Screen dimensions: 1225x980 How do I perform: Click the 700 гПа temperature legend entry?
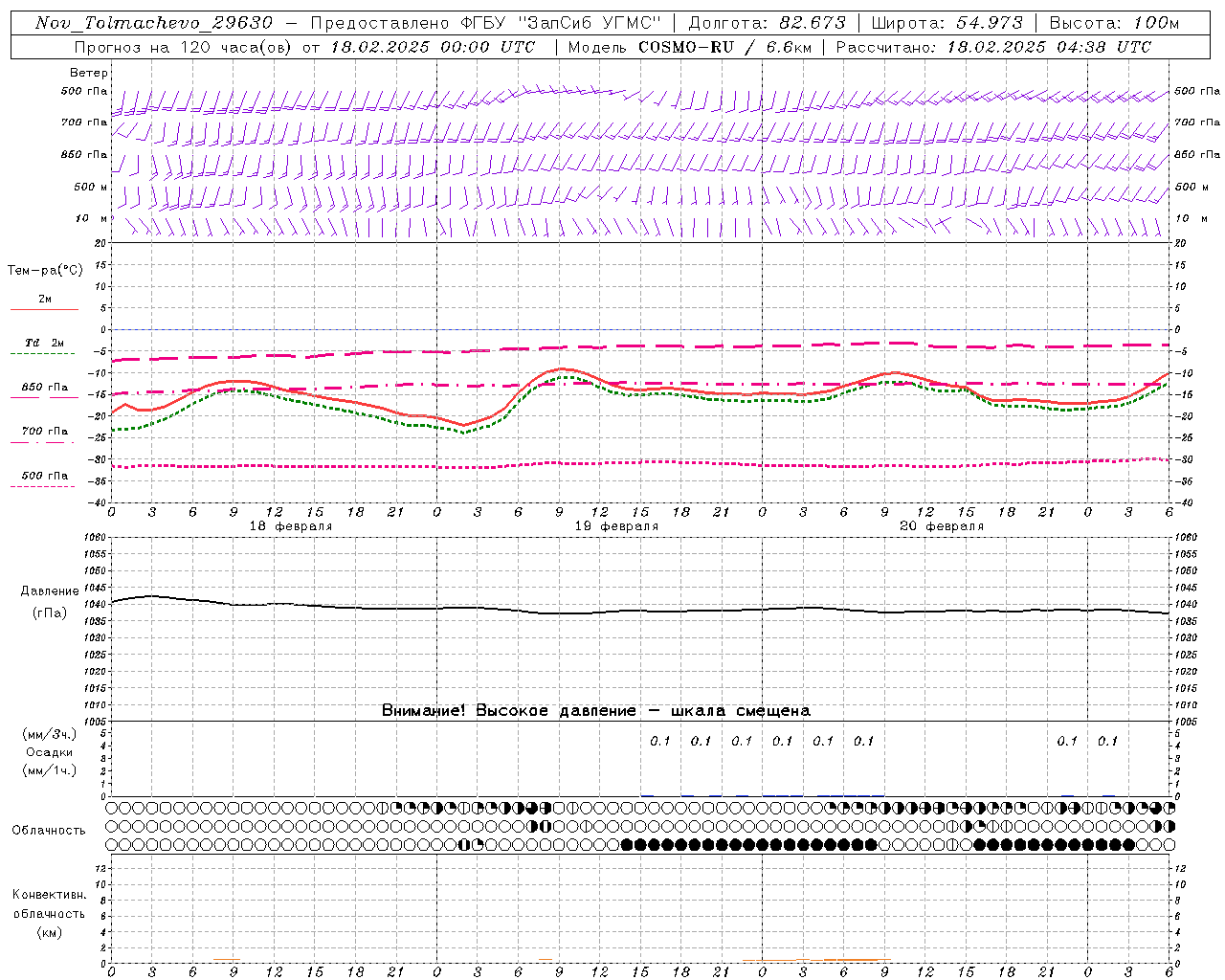(x=45, y=432)
